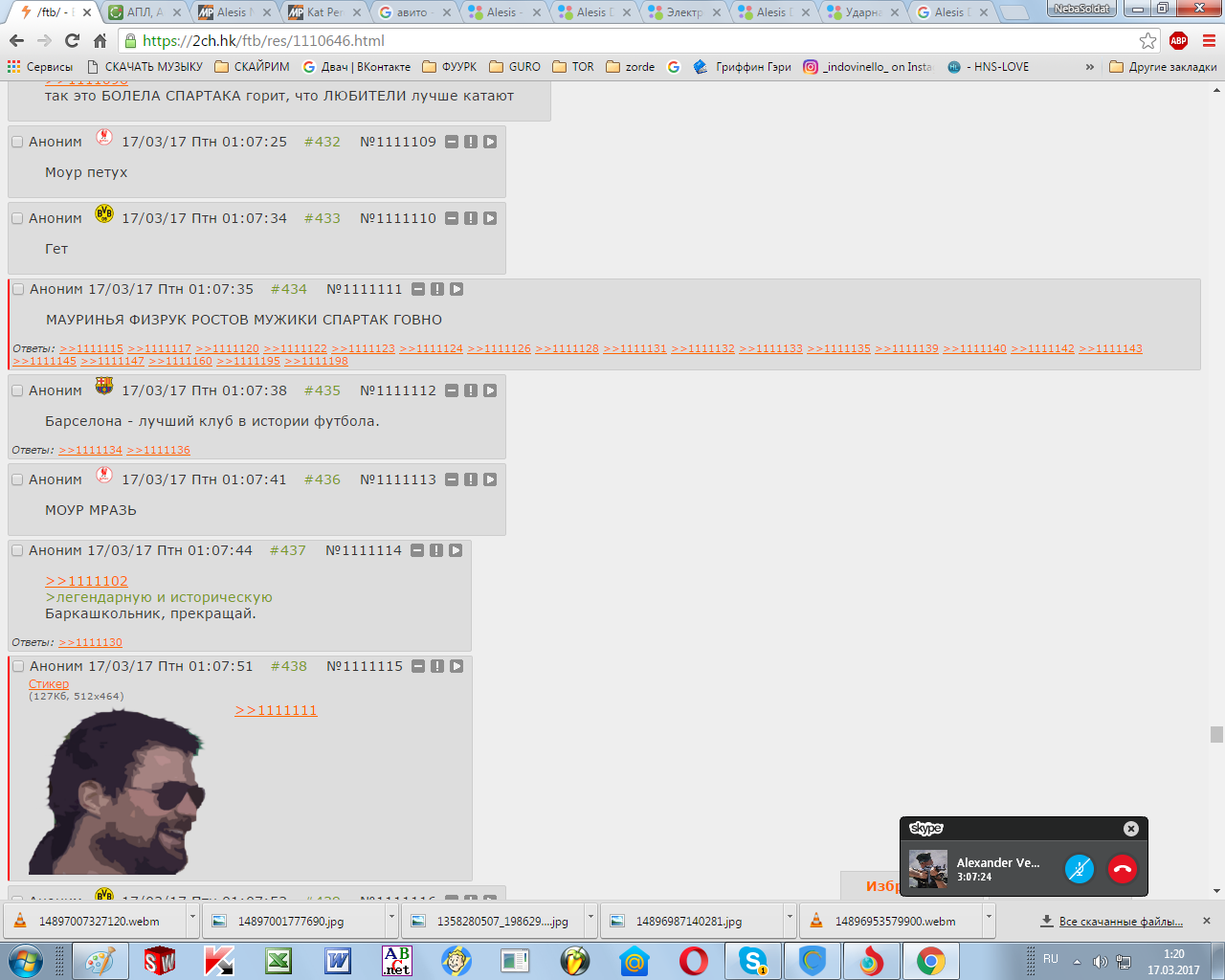Open the Windows Start menu
Screen dimensions: 1225x980
pyautogui.click(x=26, y=961)
